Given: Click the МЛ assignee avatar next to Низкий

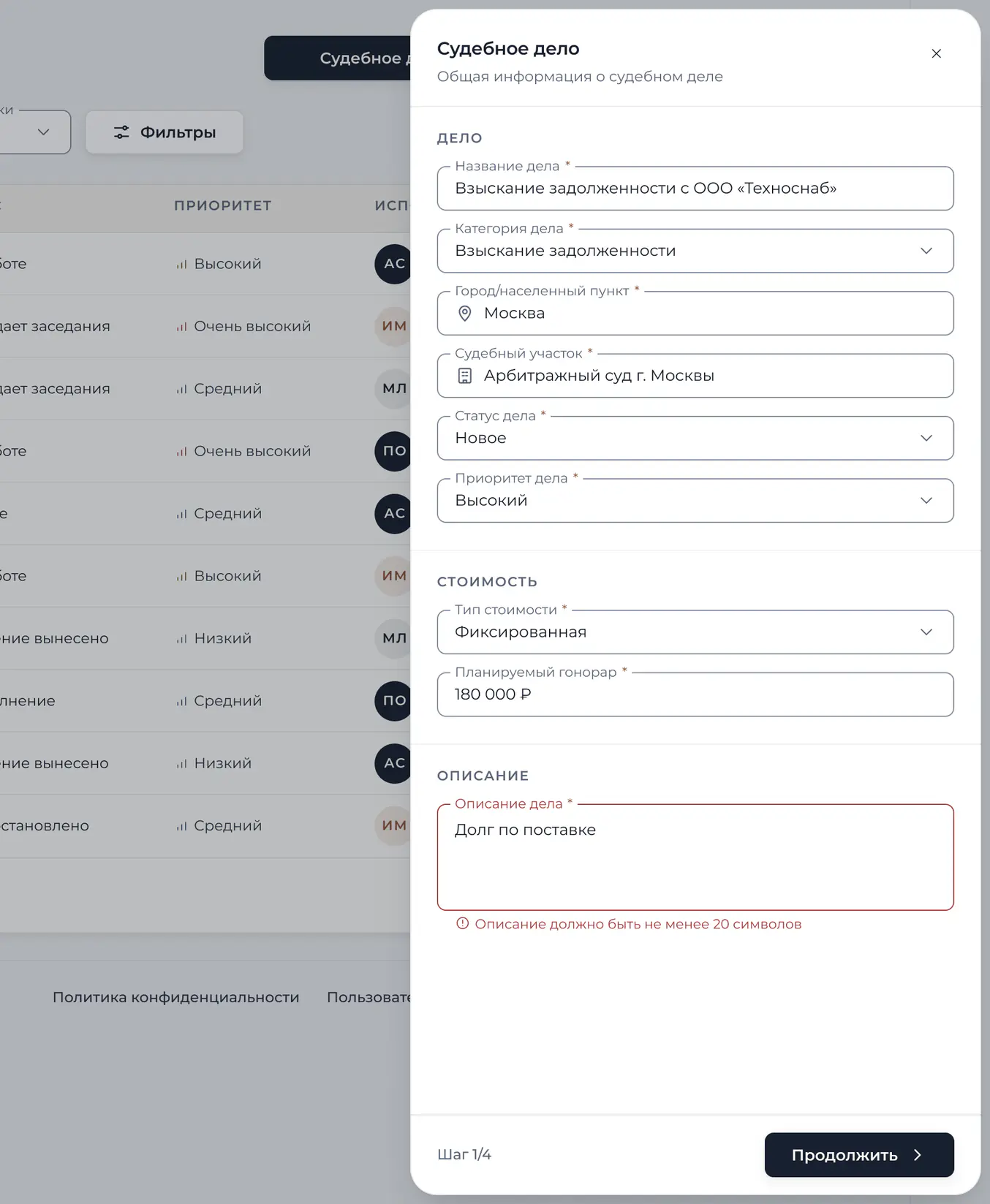Looking at the screenshot, I should click(393, 638).
